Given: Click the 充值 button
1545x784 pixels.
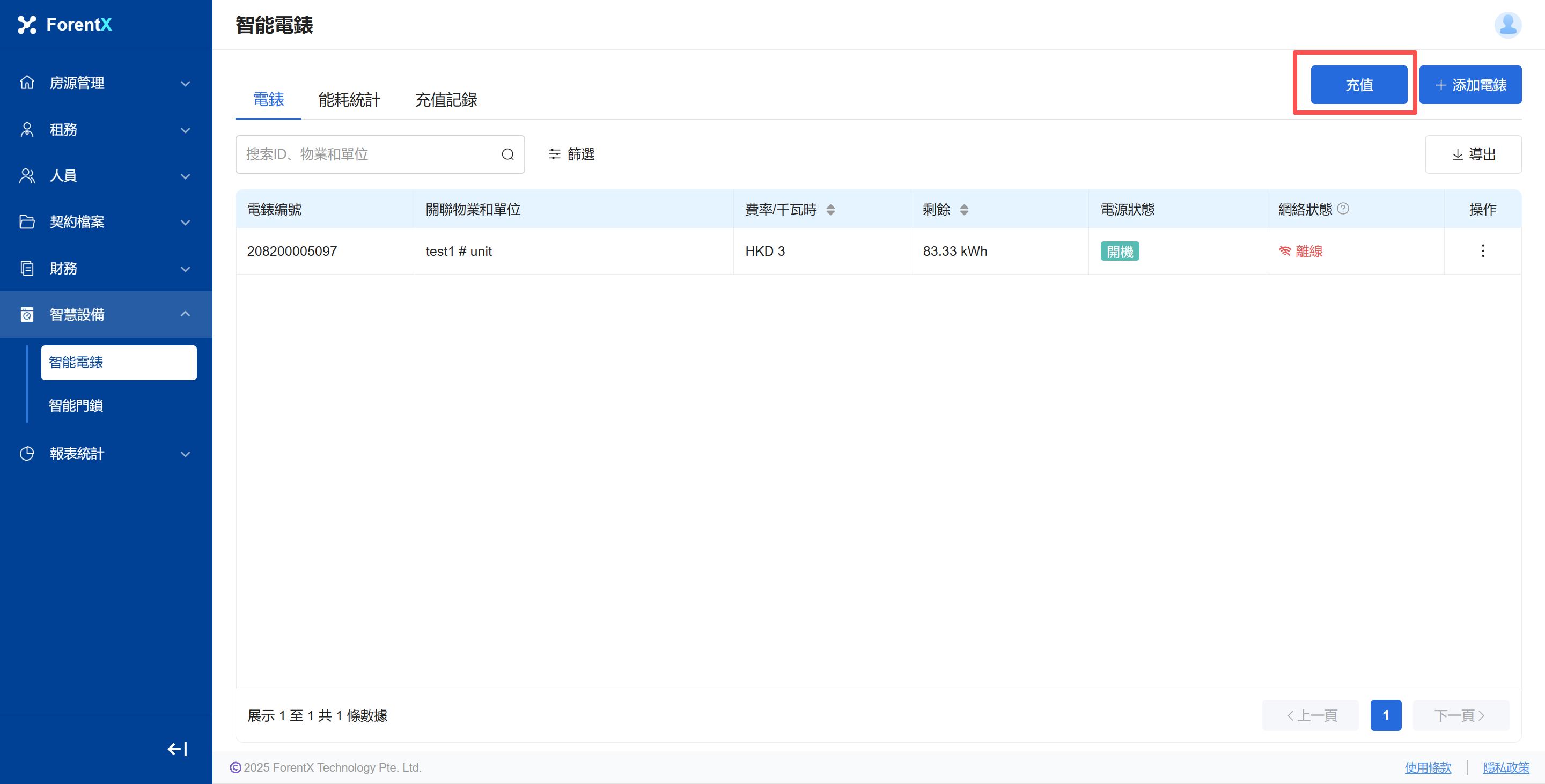Looking at the screenshot, I should (x=1358, y=85).
